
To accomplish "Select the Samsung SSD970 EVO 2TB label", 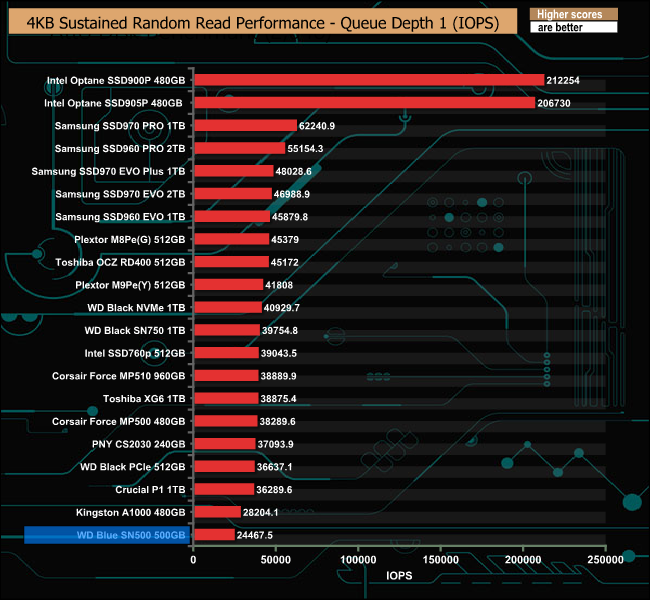I will pos(120,194).
